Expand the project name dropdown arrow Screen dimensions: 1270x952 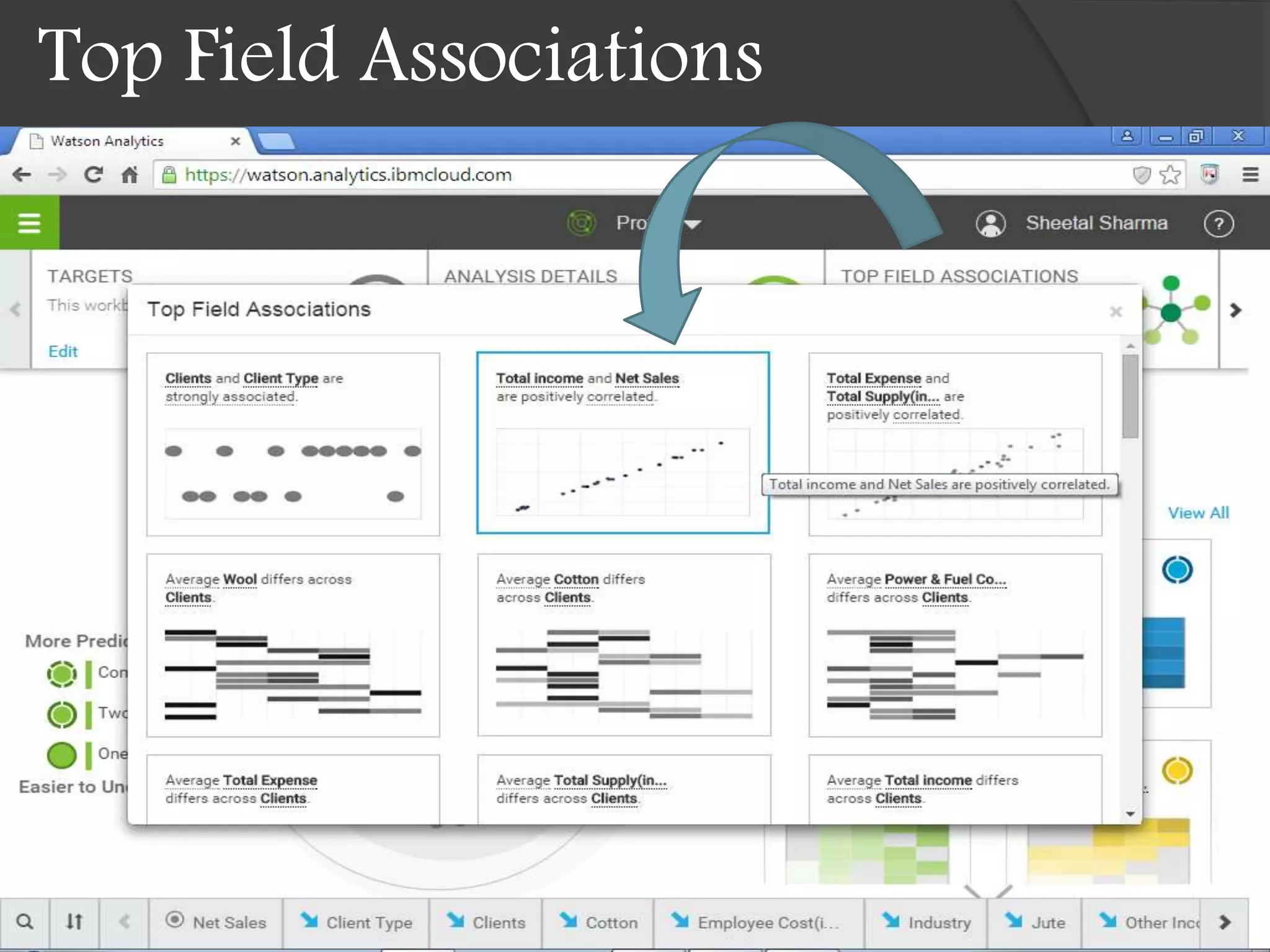click(692, 224)
